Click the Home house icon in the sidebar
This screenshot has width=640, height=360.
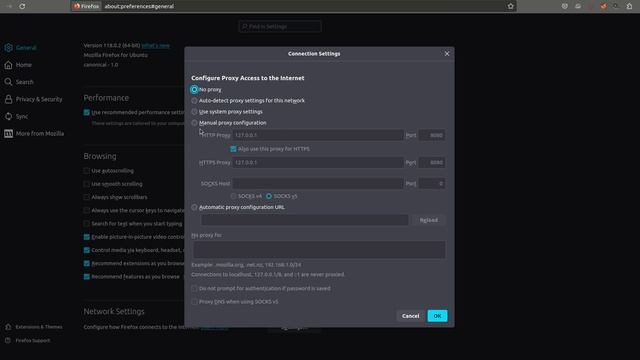pos(9,65)
